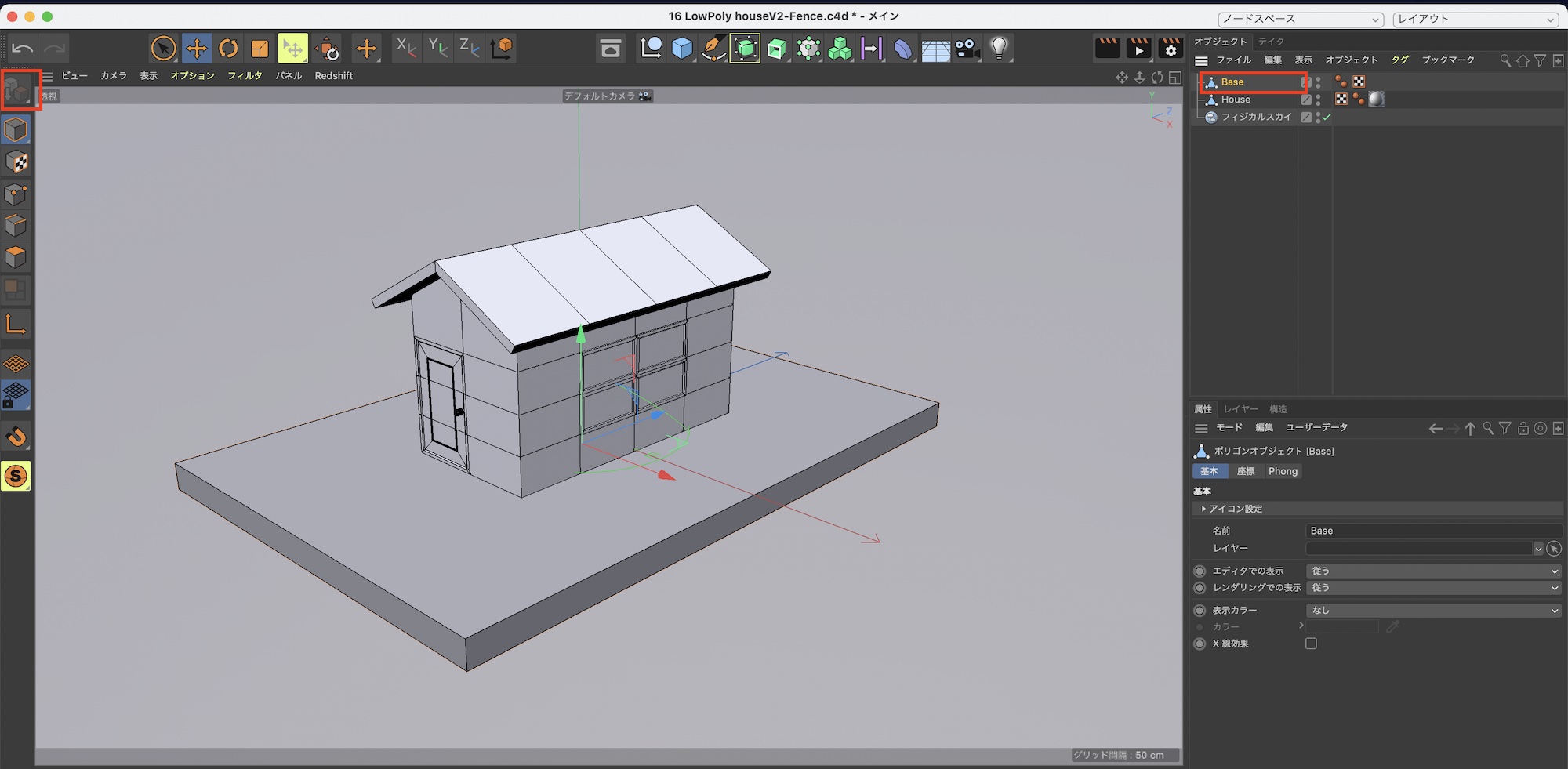
Task: Click the 座標 attribute button
Action: pos(1246,471)
